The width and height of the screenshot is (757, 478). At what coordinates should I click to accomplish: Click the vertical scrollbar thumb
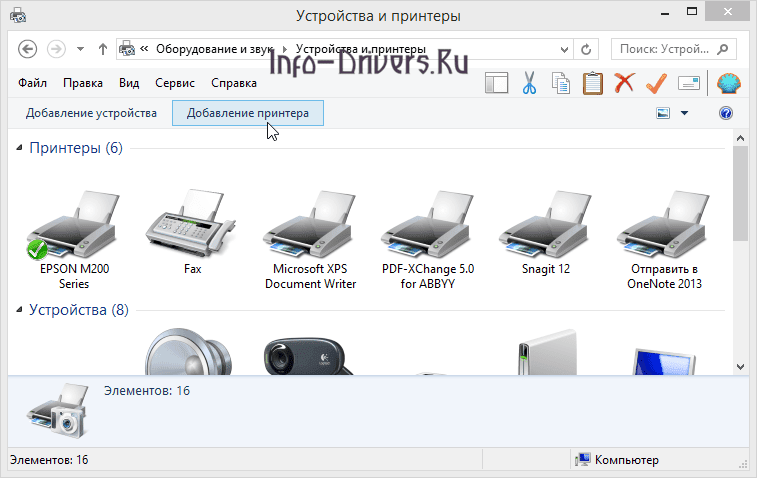740,193
